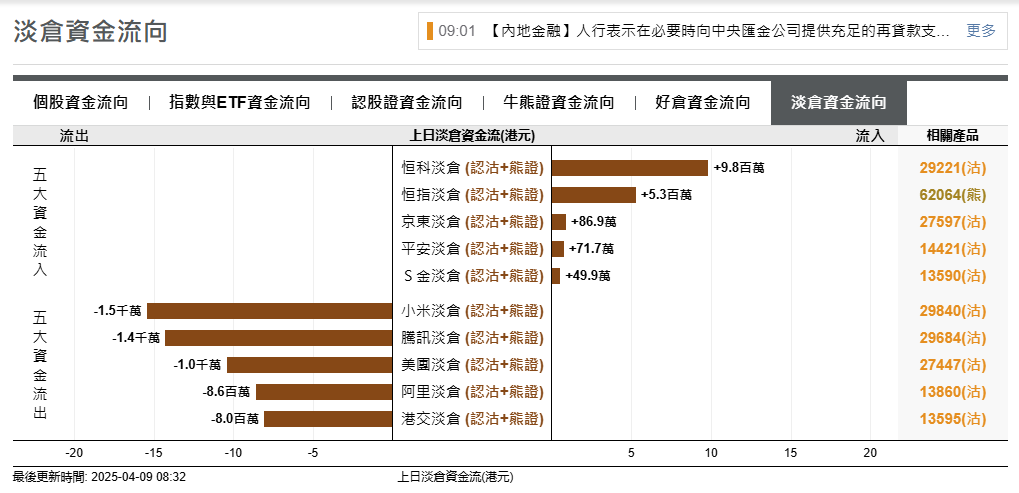Open the 好倉資金流向 tab
This screenshot has height=493, width=1019.
coord(702,102)
